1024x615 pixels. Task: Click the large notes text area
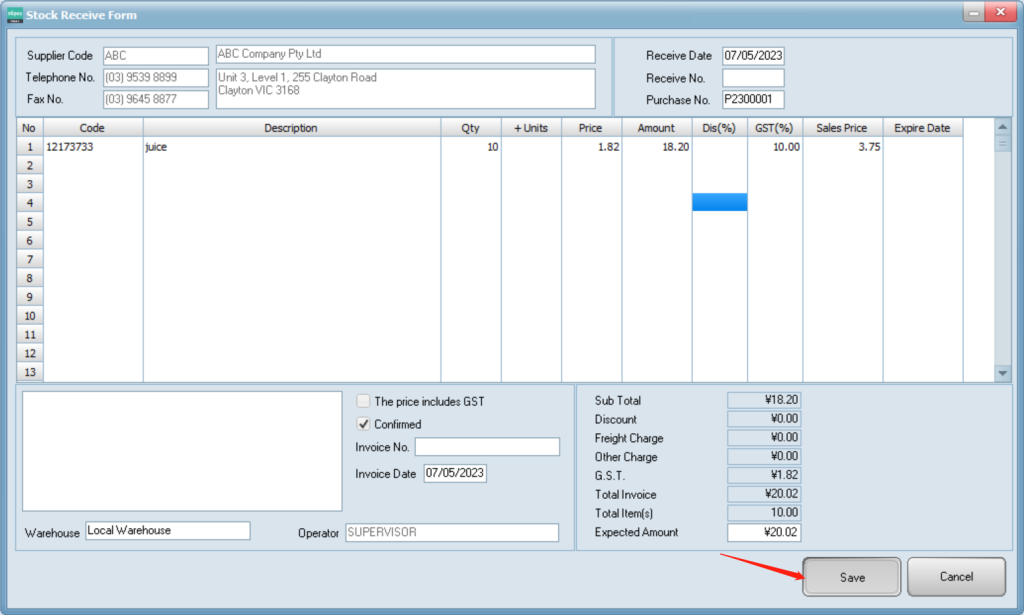click(x=182, y=451)
